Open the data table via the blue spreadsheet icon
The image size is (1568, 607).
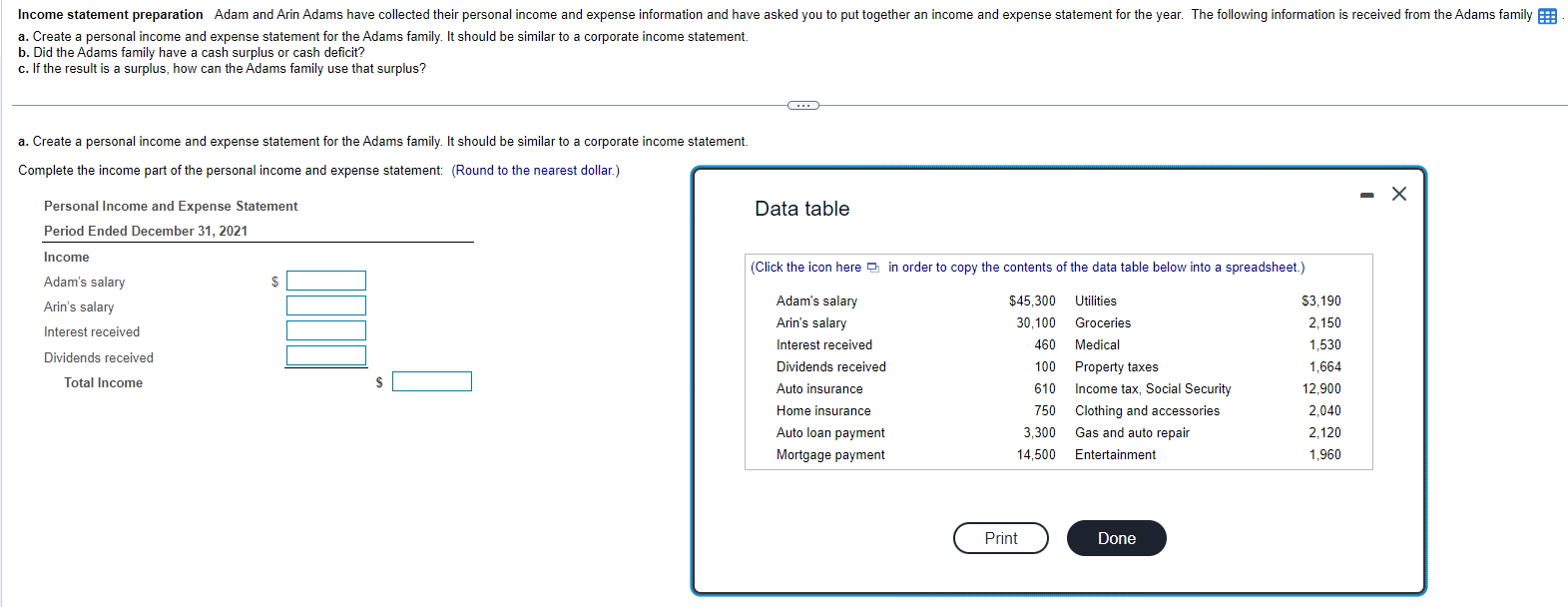(x=1545, y=14)
